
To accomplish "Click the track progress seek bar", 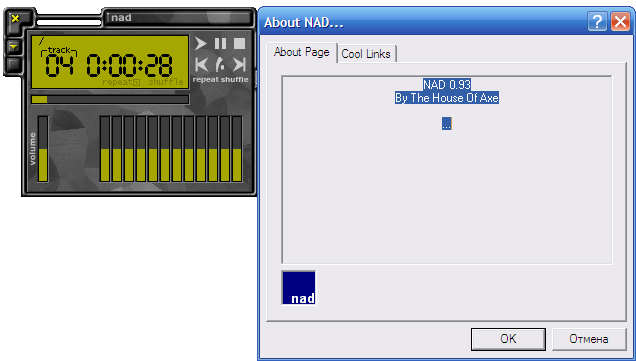I will [110, 99].
